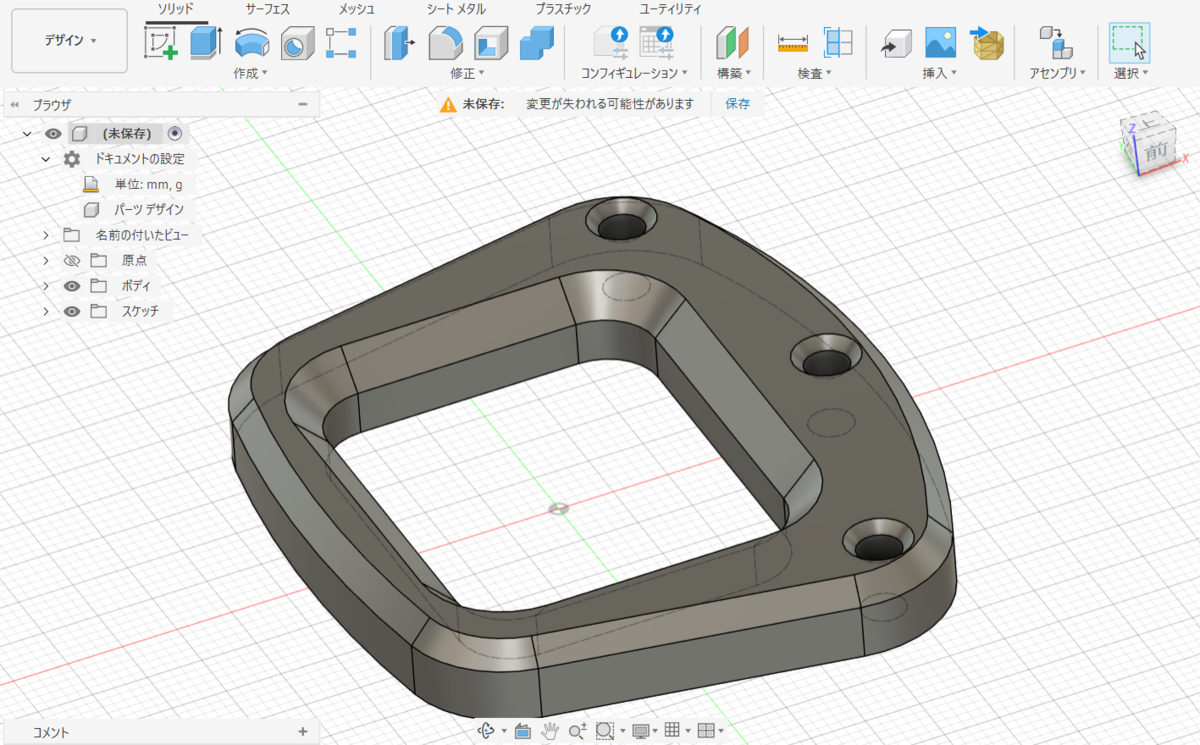This screenshot has width=1200, height=745.
Task: Click the first configuration icon
Action: [611, 43]
